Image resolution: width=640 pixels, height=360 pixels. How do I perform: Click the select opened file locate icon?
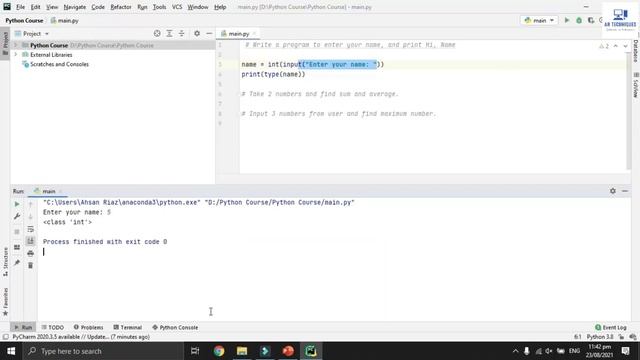(157, 33)
